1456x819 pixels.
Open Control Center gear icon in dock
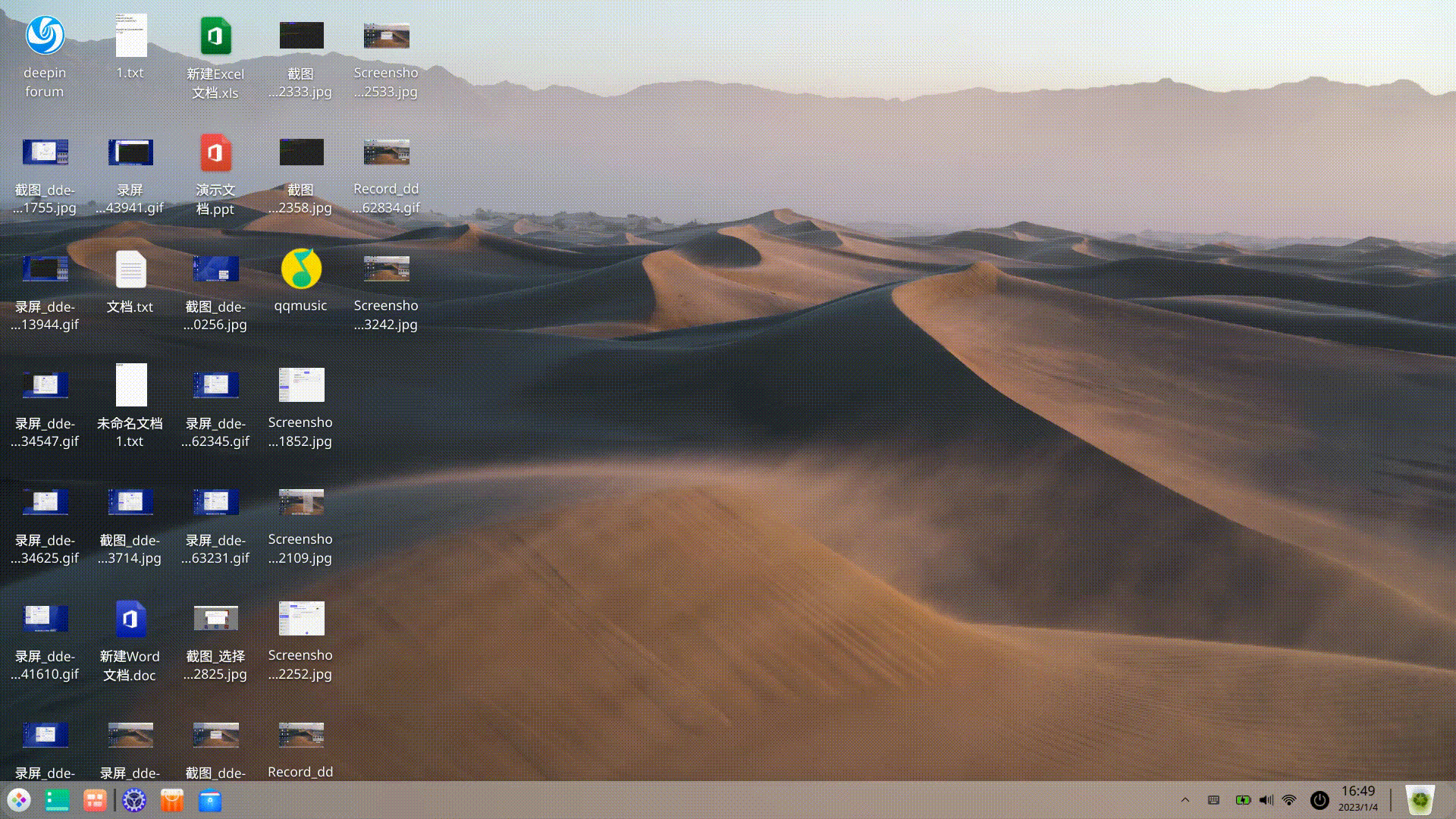pos(134,800)
